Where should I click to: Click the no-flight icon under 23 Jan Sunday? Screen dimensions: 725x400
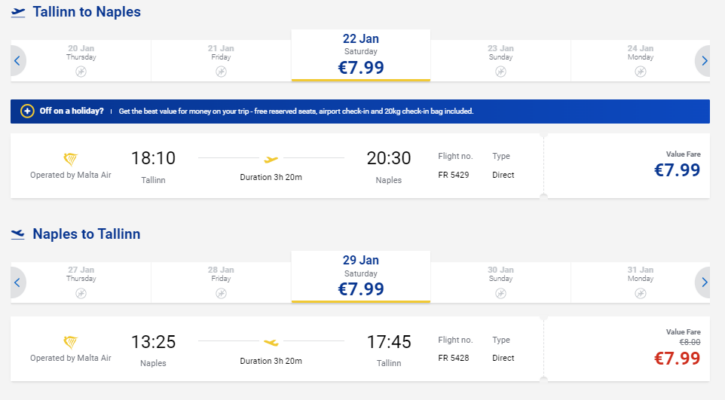pyautogui.click(x=500, y=72)
